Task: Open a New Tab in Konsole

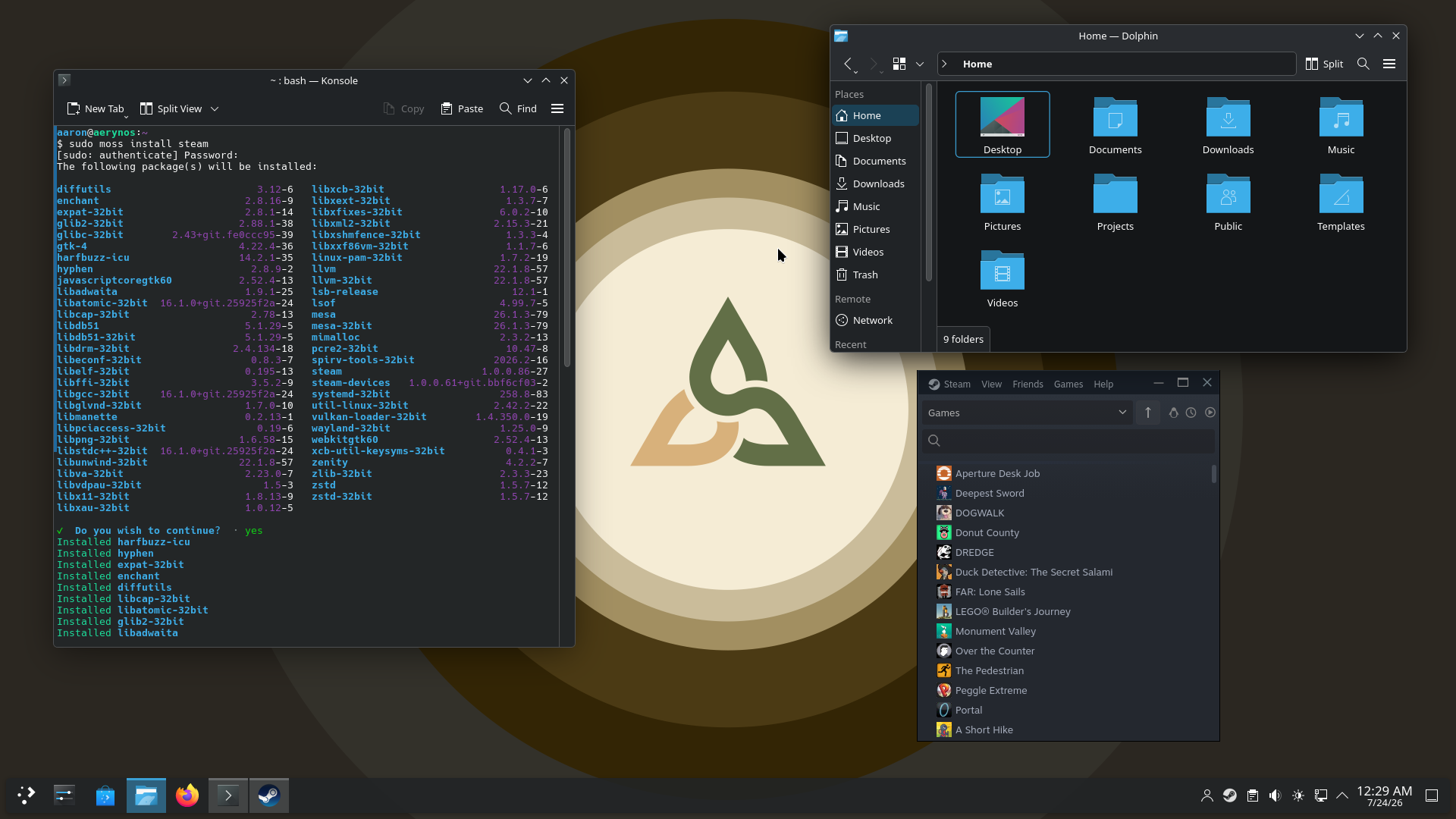Action: coord(95,108)
